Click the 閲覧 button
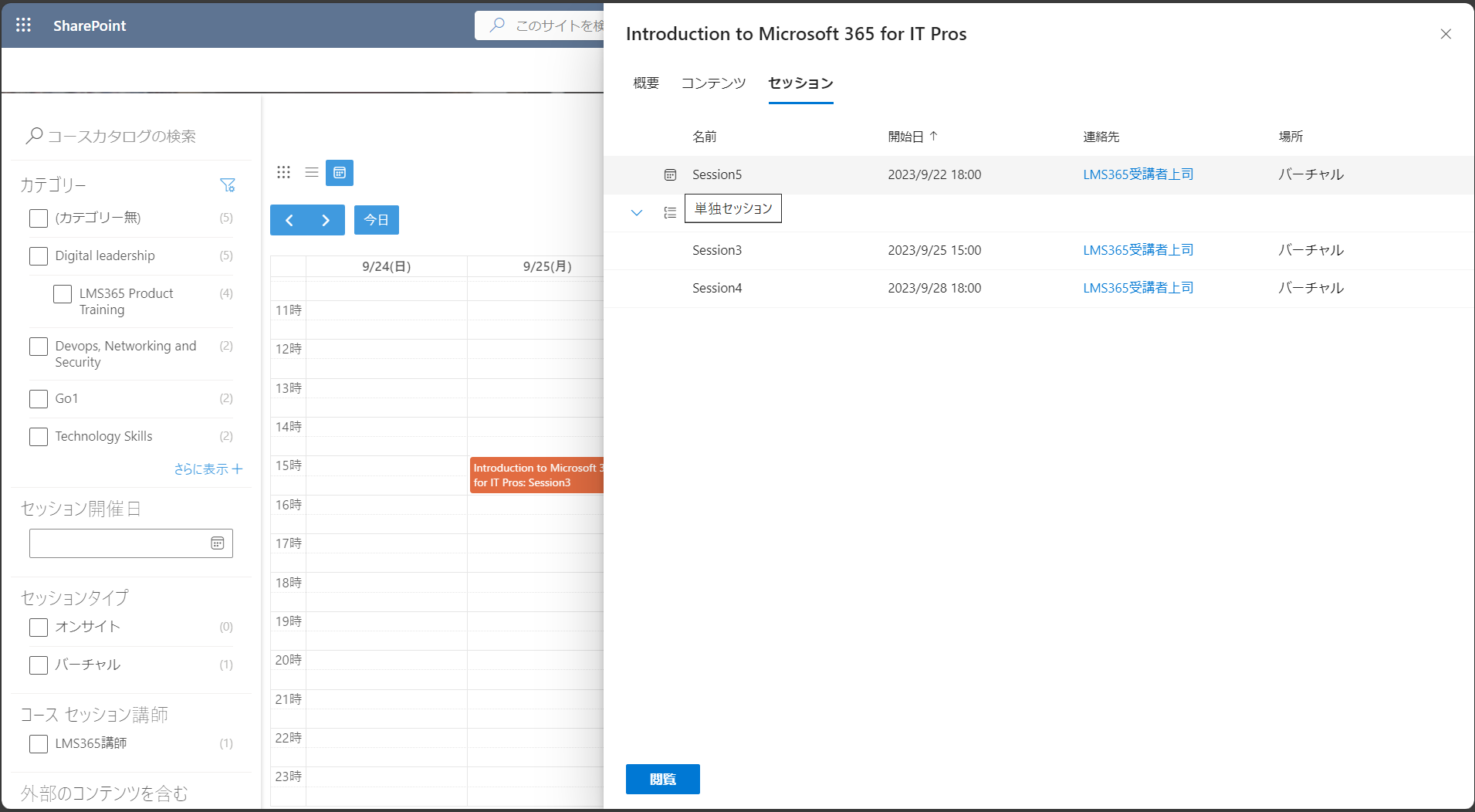This screenshot has height=812, width=1475. (x=663, y=779)
